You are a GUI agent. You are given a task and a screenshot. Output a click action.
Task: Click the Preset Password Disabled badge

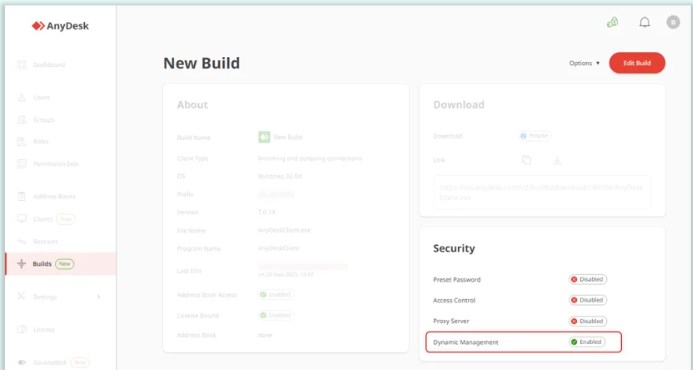pyautogui.click(x=588, y=279)
